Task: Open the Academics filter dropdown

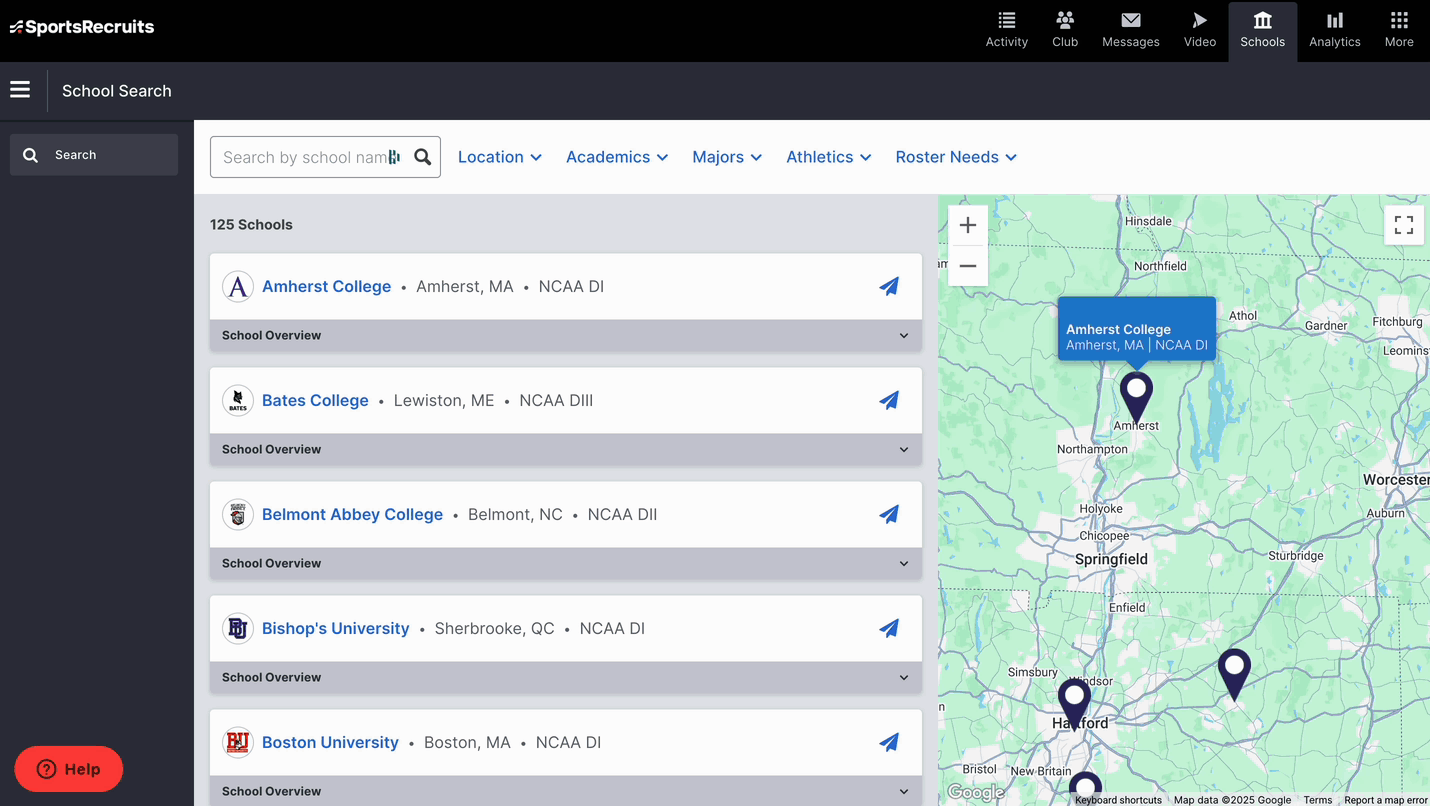Action: [617, 157]
